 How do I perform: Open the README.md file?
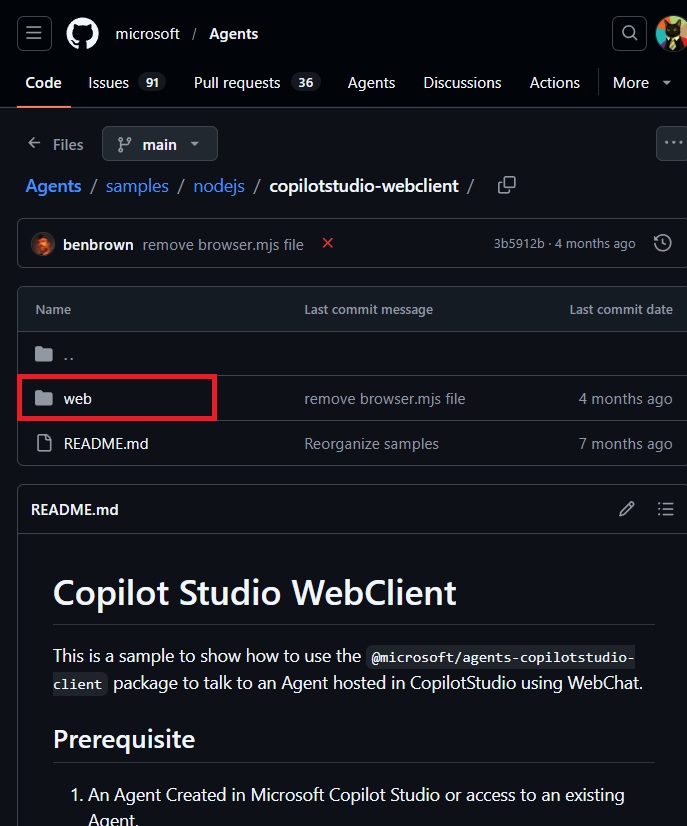(106, 444)
